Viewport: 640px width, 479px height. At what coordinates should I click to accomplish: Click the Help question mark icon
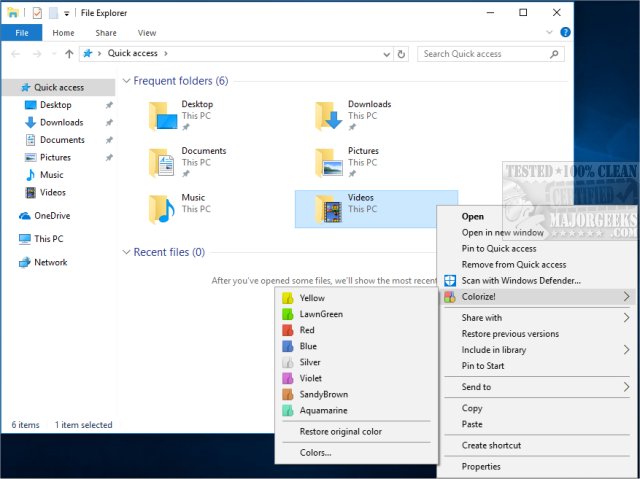click(565, 33)
